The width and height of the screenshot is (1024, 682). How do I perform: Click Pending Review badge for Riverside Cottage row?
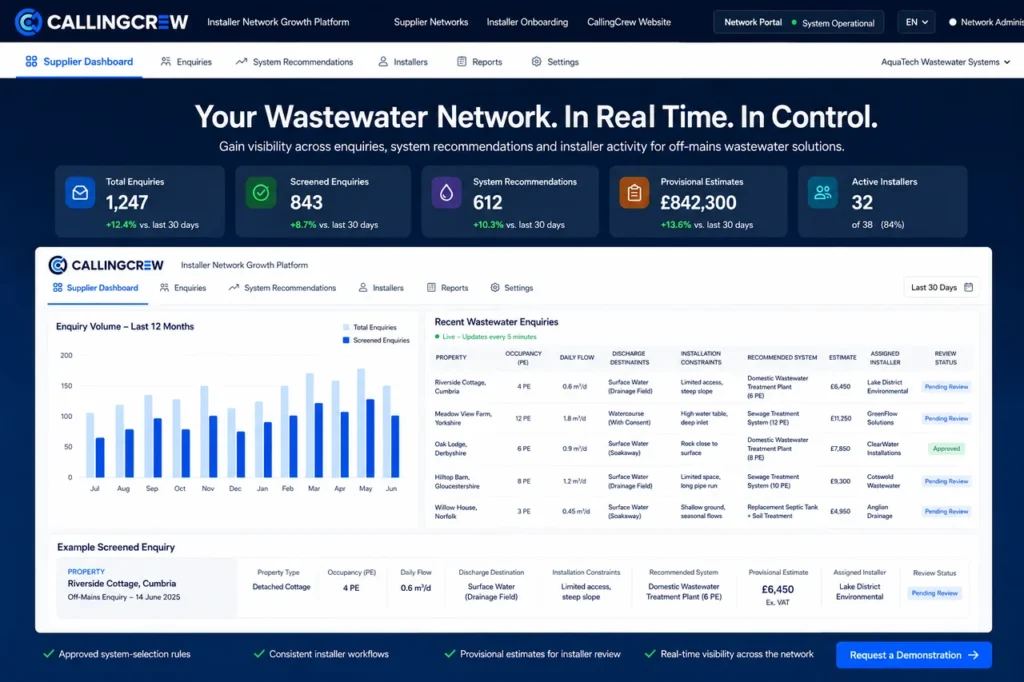pyautogui.click(x=946, y=387)
